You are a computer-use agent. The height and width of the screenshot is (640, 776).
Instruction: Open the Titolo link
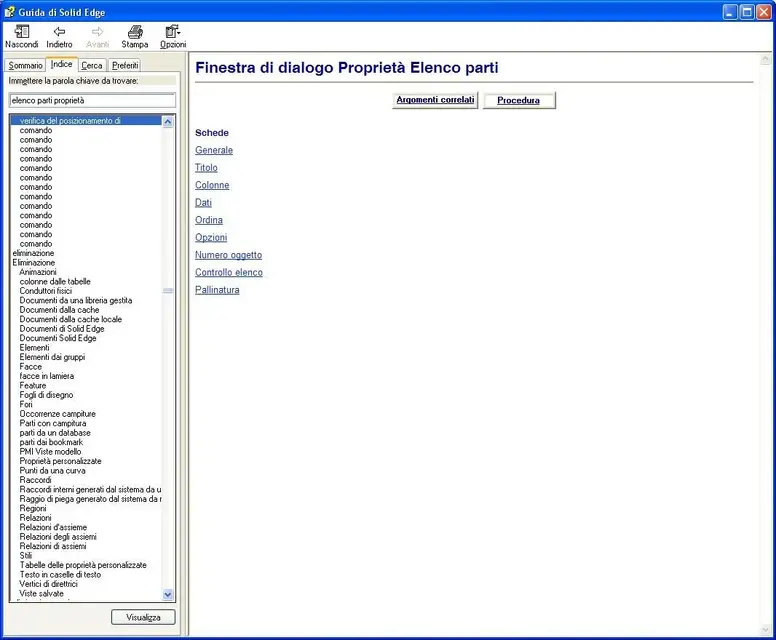coord(206,168)
